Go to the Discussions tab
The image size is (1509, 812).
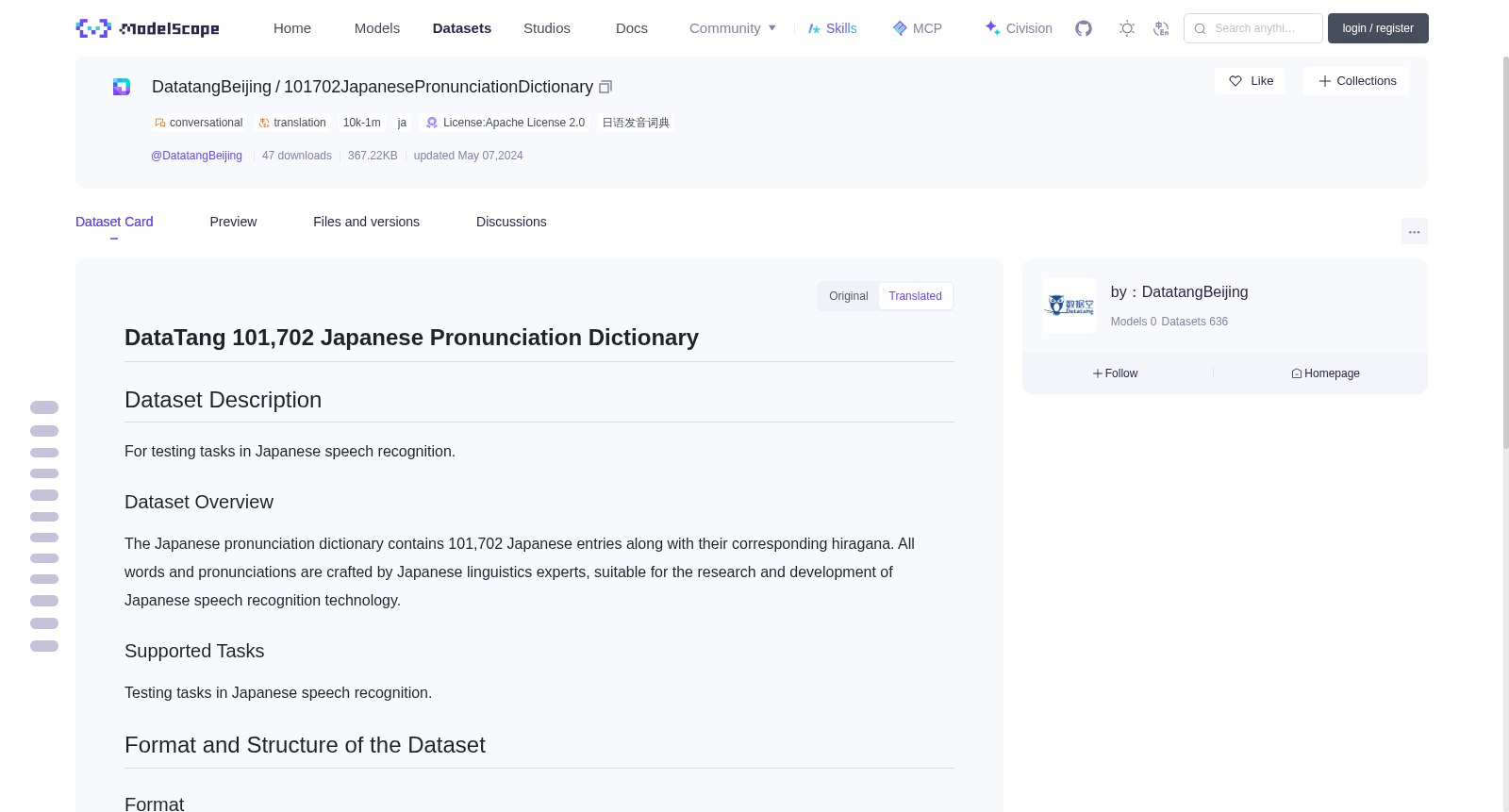pos(511,222)
